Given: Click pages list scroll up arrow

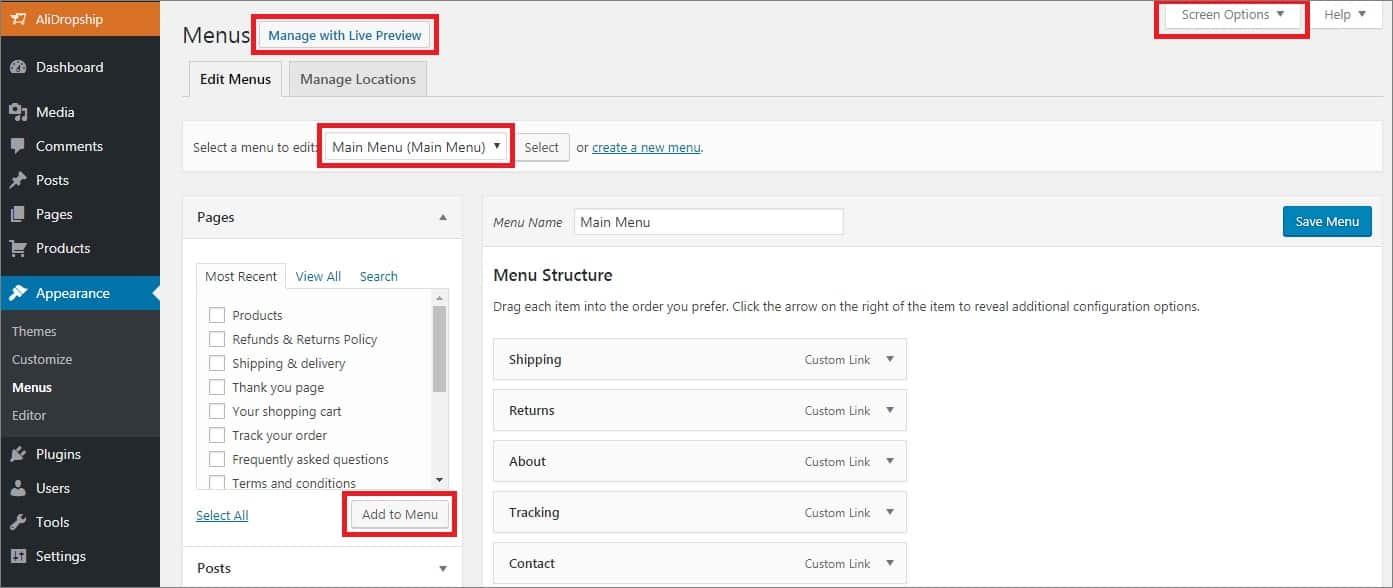Looking at the screenshot, I should [x=439, y=297].
